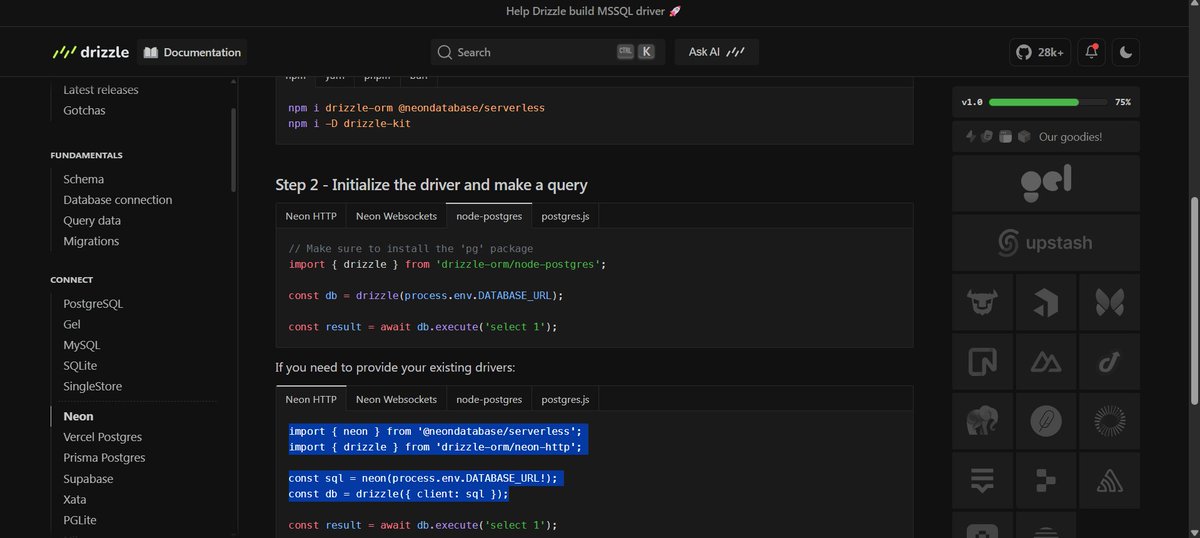The height and width of the screenshot is (538, 1200).
Task: Open the feather circle sponsor logo
Action: pyautogui.click(x=1046, y=422)
